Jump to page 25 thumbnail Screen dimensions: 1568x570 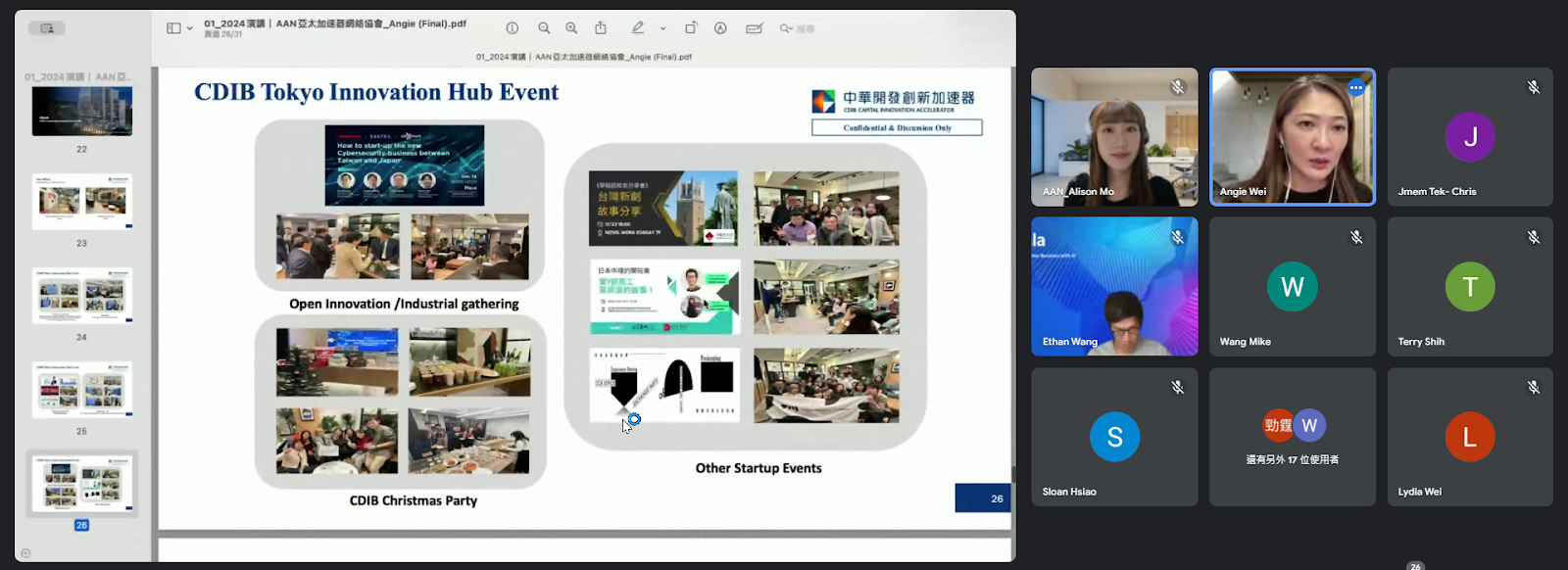[82, 390]
